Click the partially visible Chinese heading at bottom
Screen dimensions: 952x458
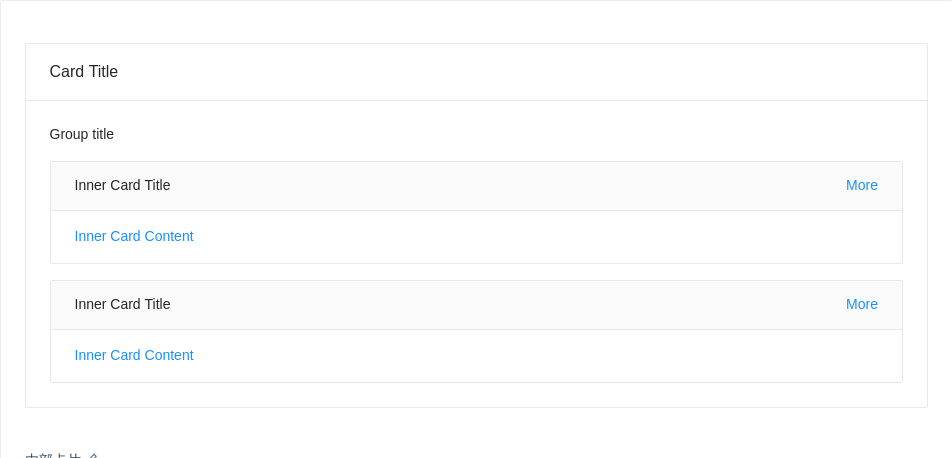62,455
